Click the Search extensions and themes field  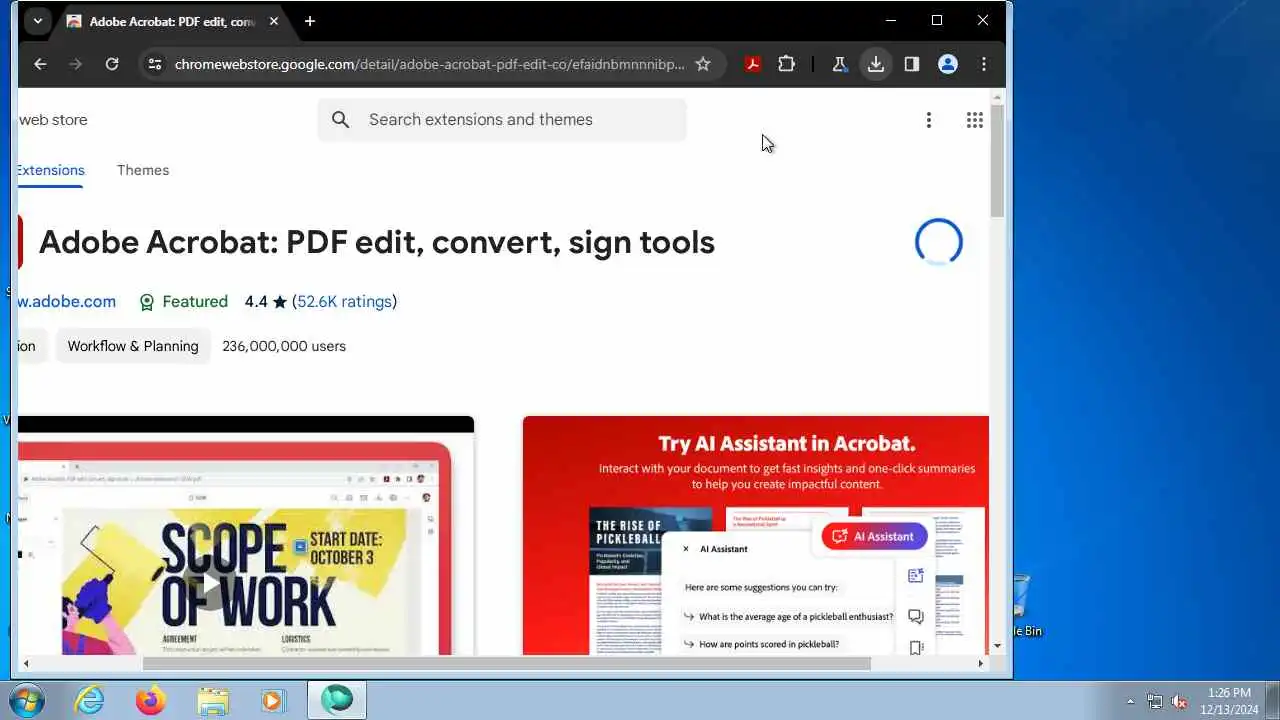click(502, 120)
